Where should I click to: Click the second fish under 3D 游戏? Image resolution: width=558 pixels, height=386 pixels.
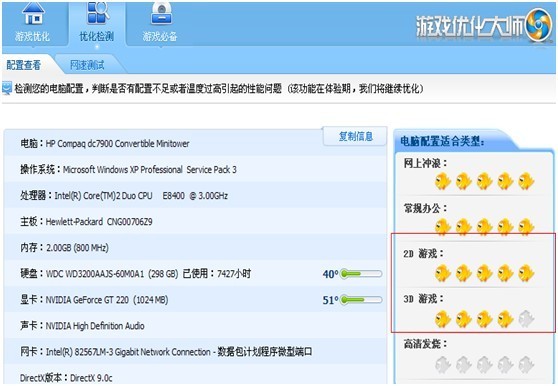[464, 319]
